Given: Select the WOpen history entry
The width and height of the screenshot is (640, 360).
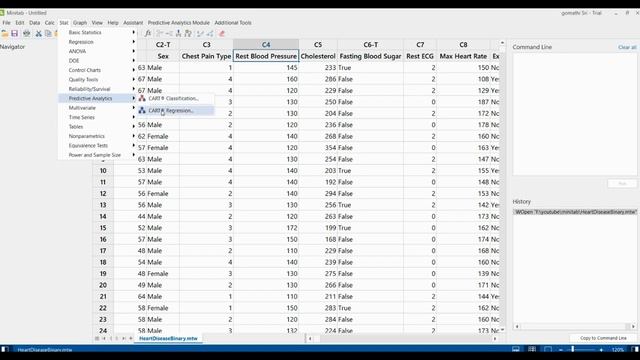Looking at the screenshot, I should (x=575, y=212).
